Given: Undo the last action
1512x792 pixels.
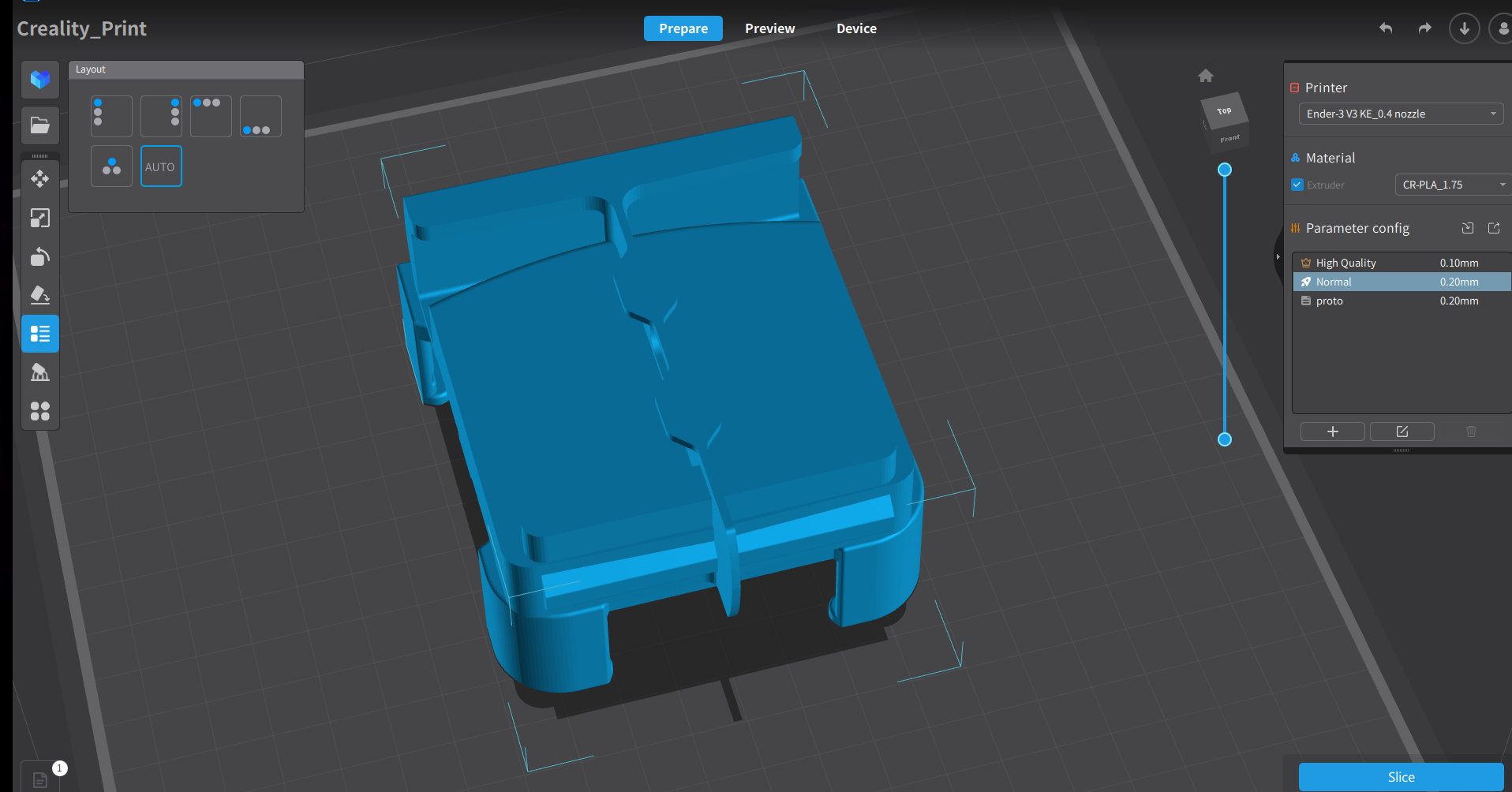Looking at the screenshot, I should 1386,28.
